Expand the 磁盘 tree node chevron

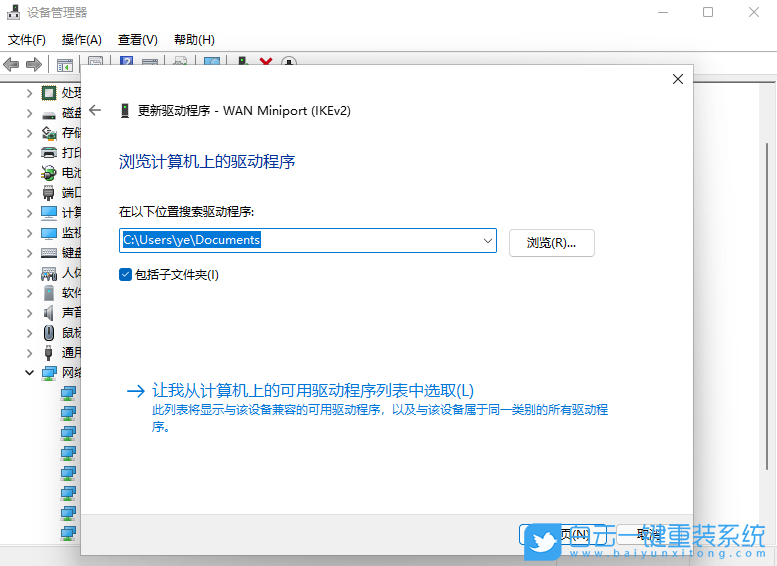pyautogui.click(x=29, y=113)
